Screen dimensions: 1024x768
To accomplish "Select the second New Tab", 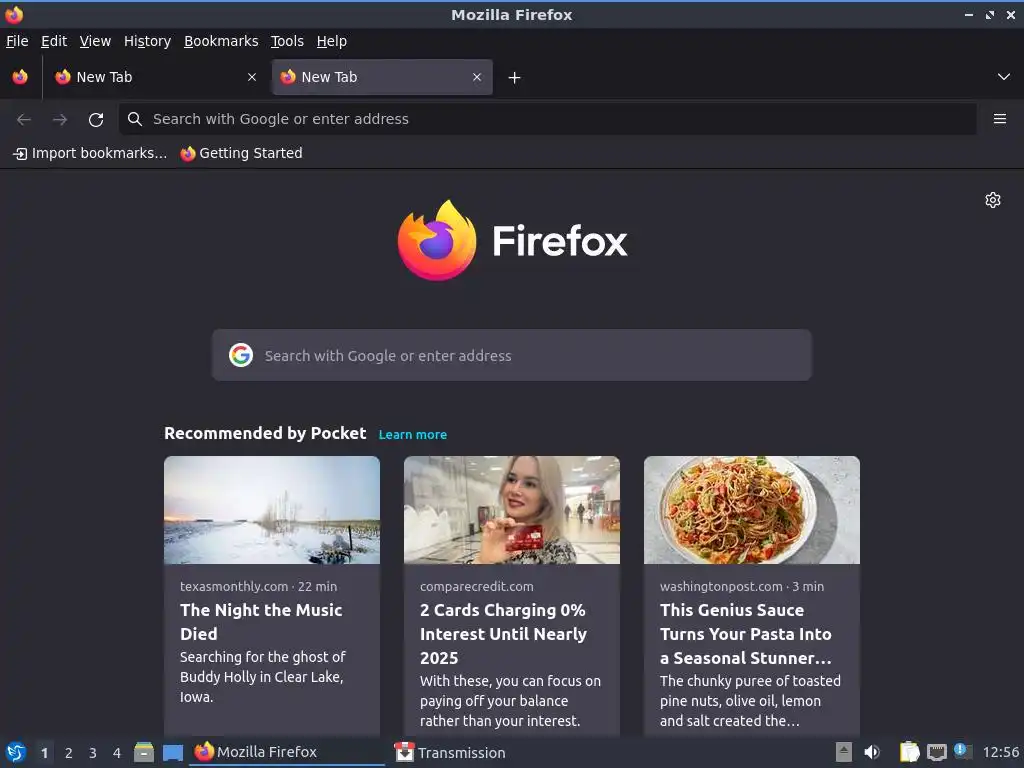I will (382, 77).
